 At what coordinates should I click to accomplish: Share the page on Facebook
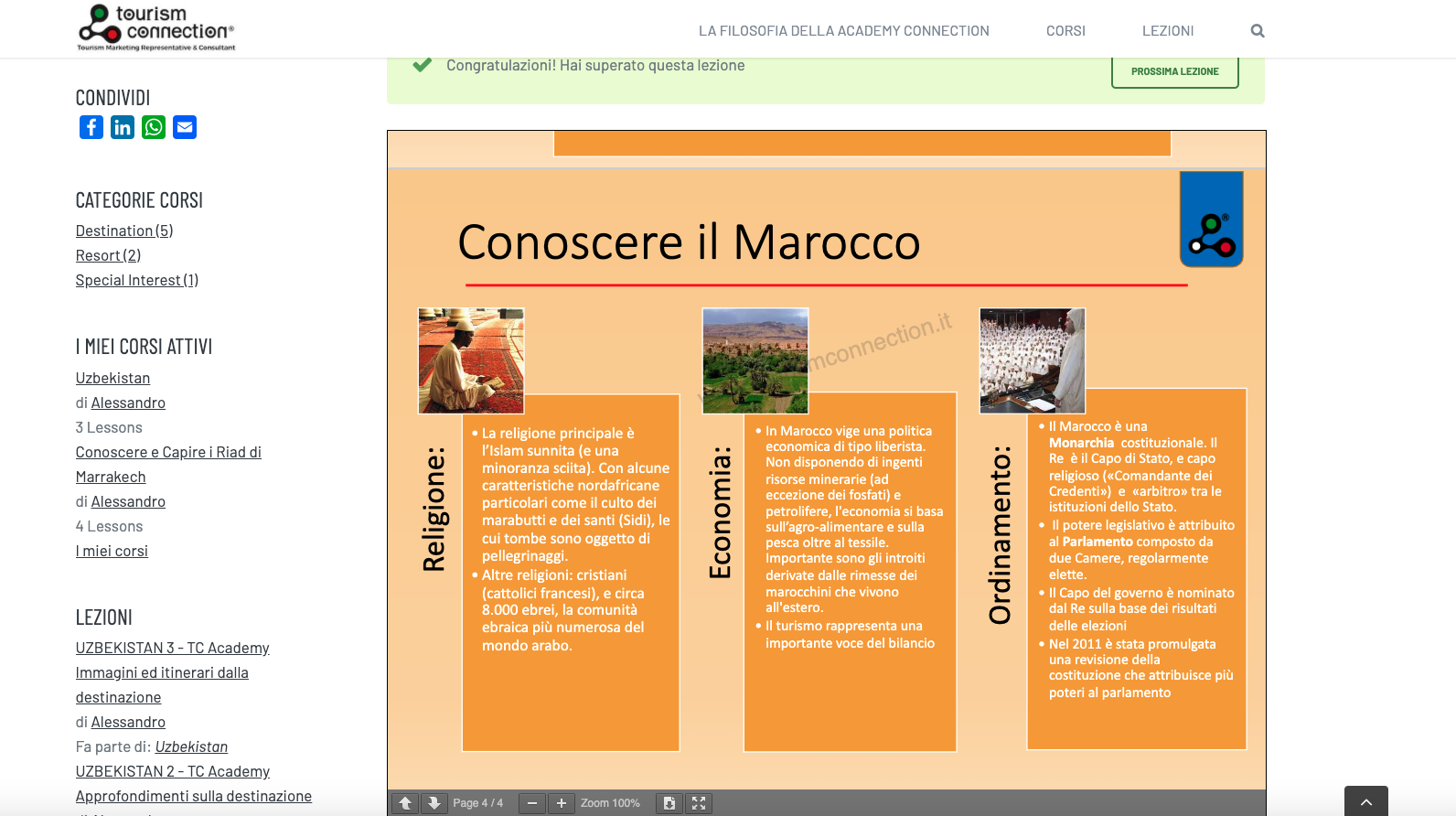[x=91, y=127]
